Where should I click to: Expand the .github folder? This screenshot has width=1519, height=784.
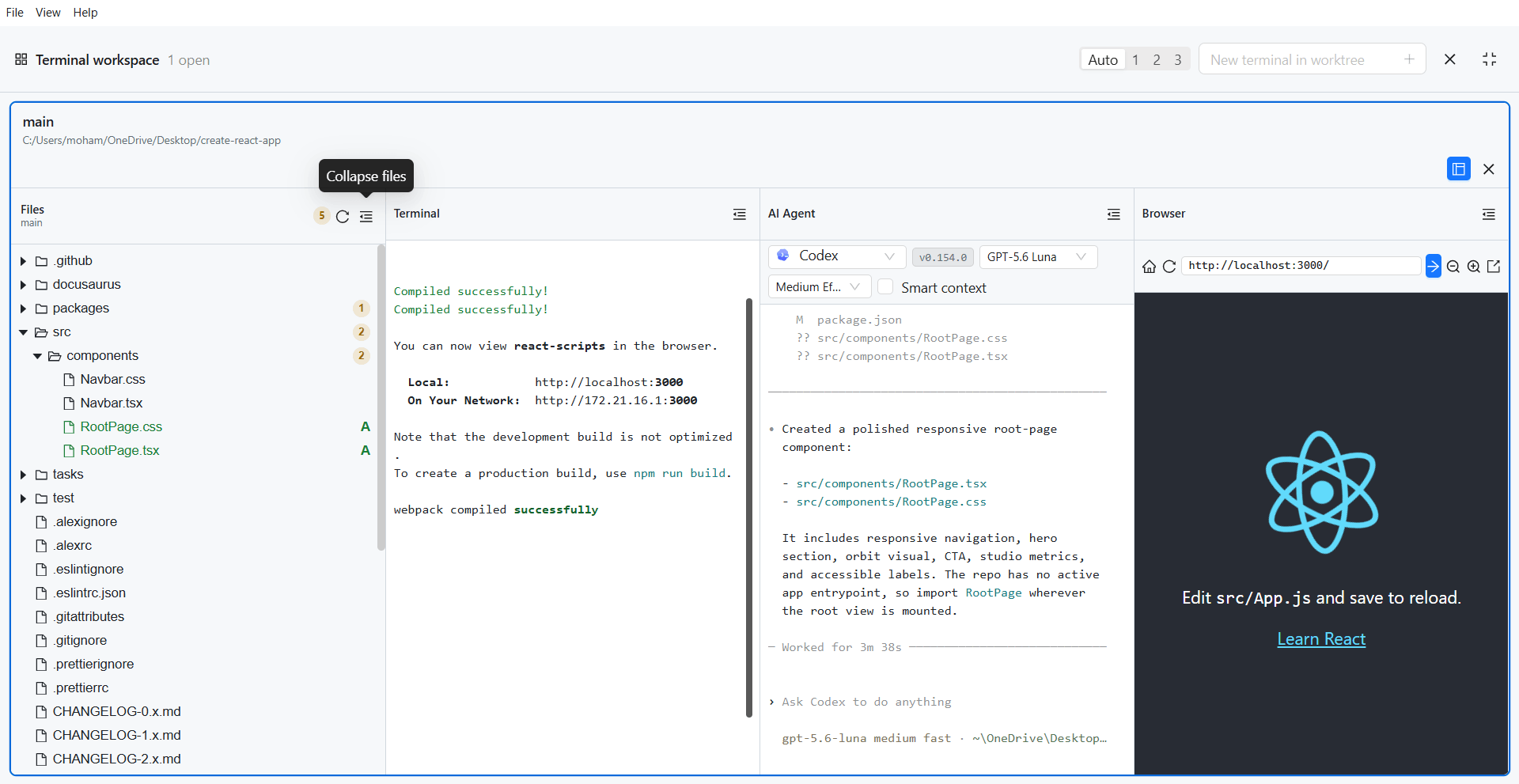point(23,261)
